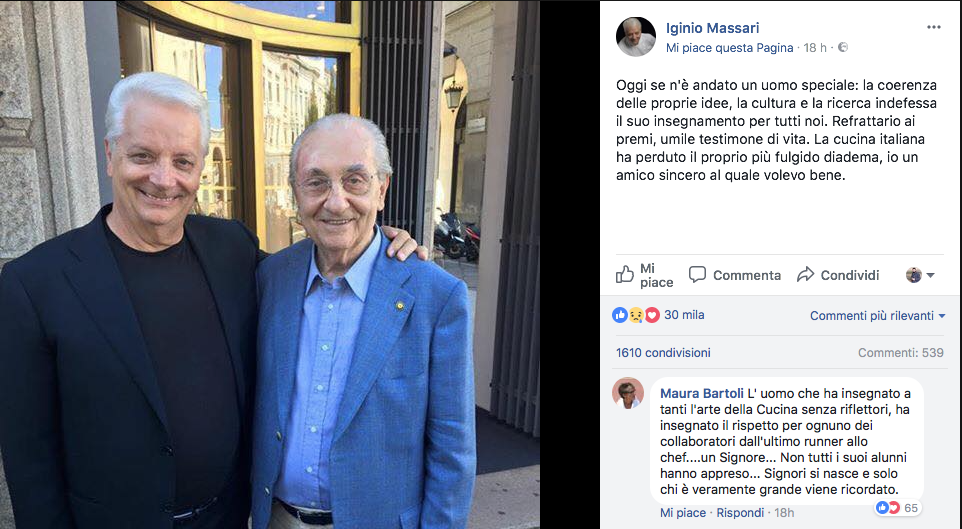
Task: Click the thumbs-up Like icon on the post
Action: pyautogui.click(x=625, y=274)
